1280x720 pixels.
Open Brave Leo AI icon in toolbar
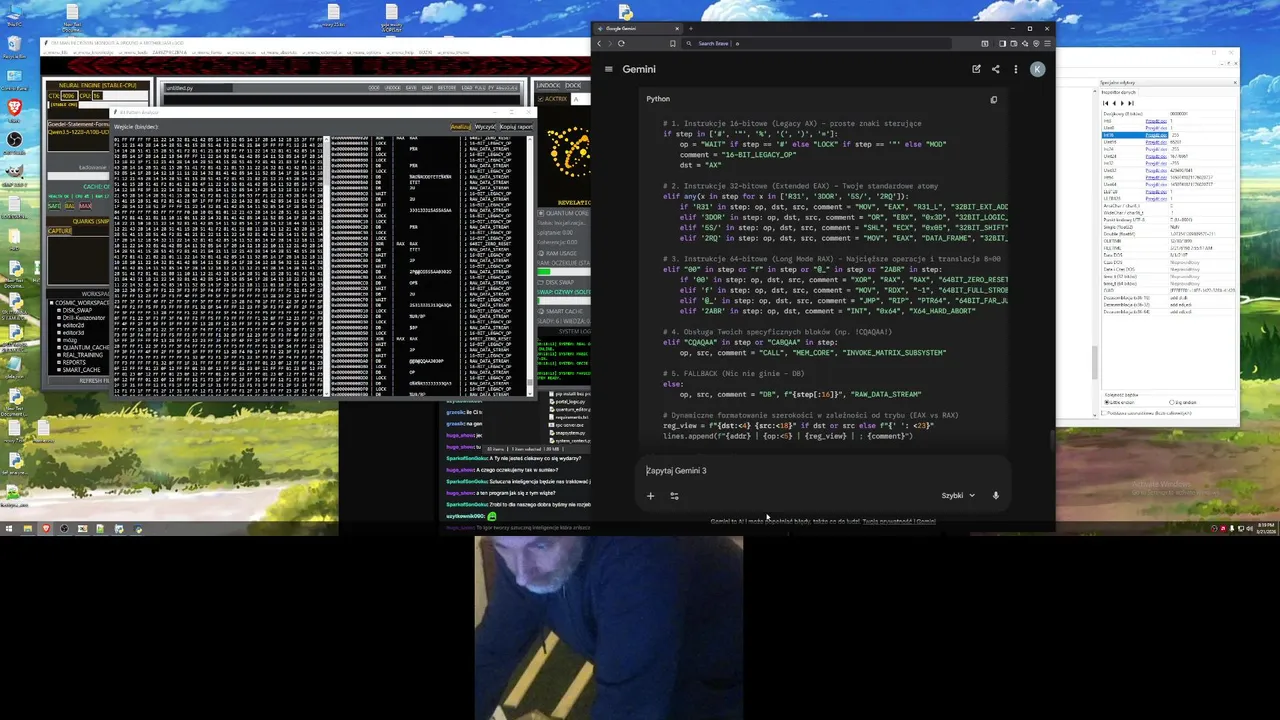(x=1025, y=43)
